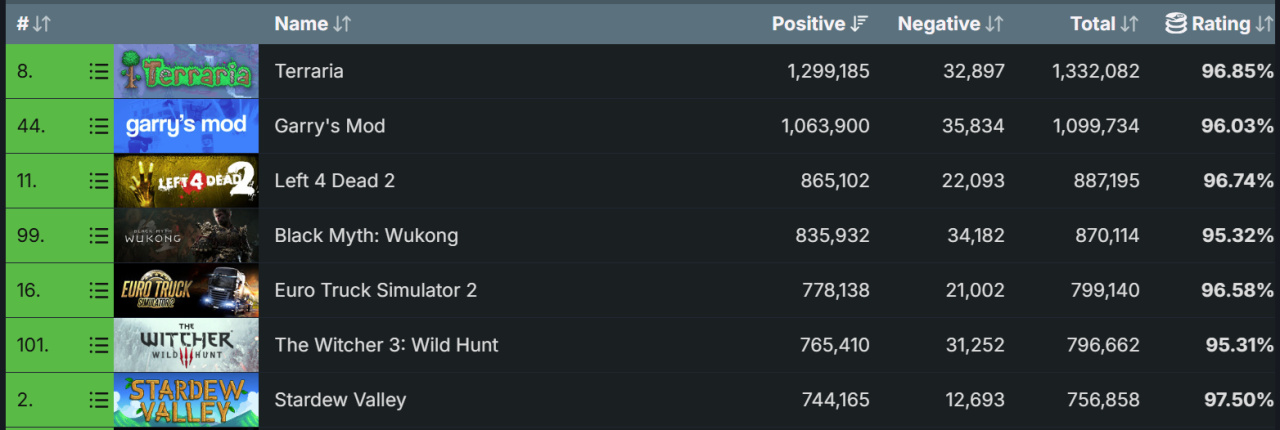Viewport: 1280px width, 430px height.
Task: Click the list icon for Stardew Valley
Action: [98, 400]
